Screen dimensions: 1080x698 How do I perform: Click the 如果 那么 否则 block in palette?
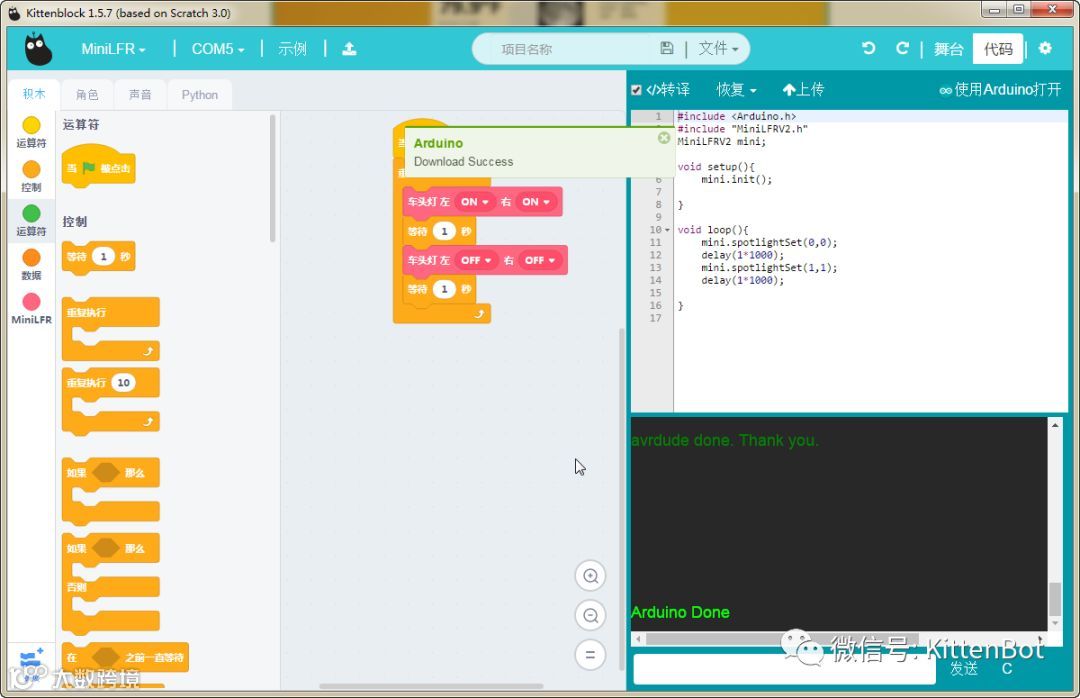pyautogui.click(x=110, y=583)
